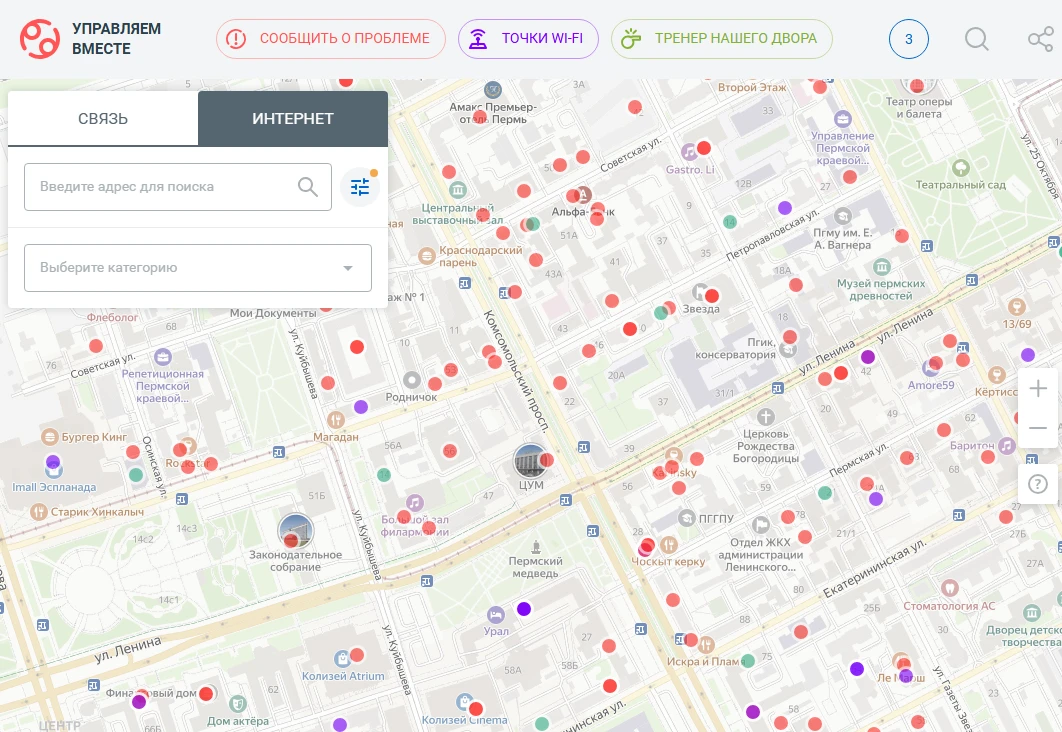
Task: Click the ЦУМ photo marker on map
Action: point(530,461)
